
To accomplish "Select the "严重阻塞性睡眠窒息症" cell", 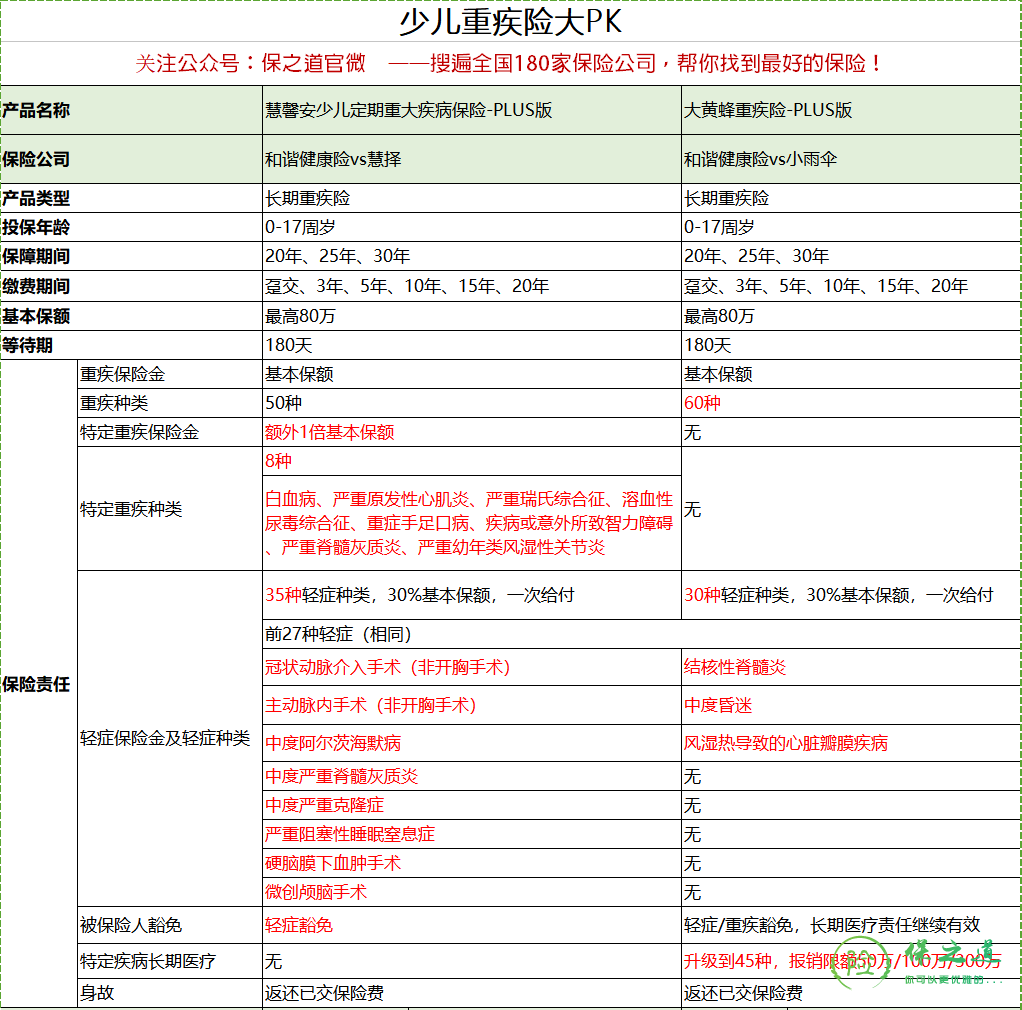I will pos(472,834).
